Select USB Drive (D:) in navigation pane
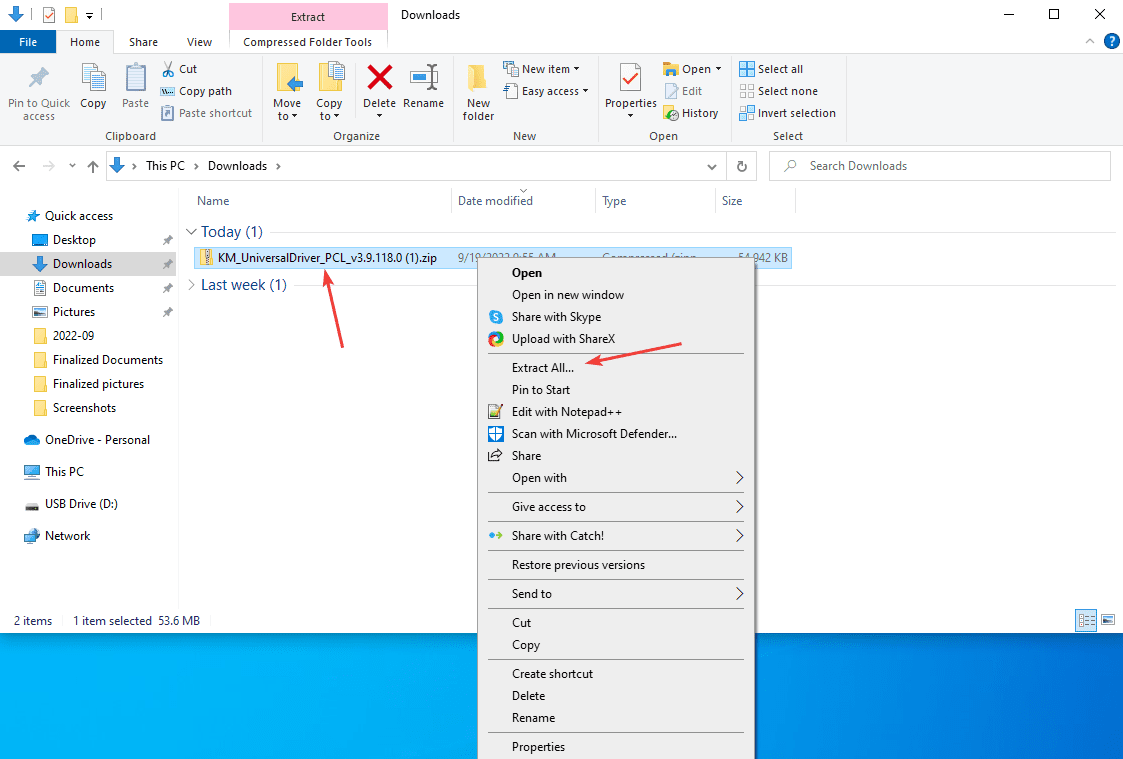 point(81,504)
